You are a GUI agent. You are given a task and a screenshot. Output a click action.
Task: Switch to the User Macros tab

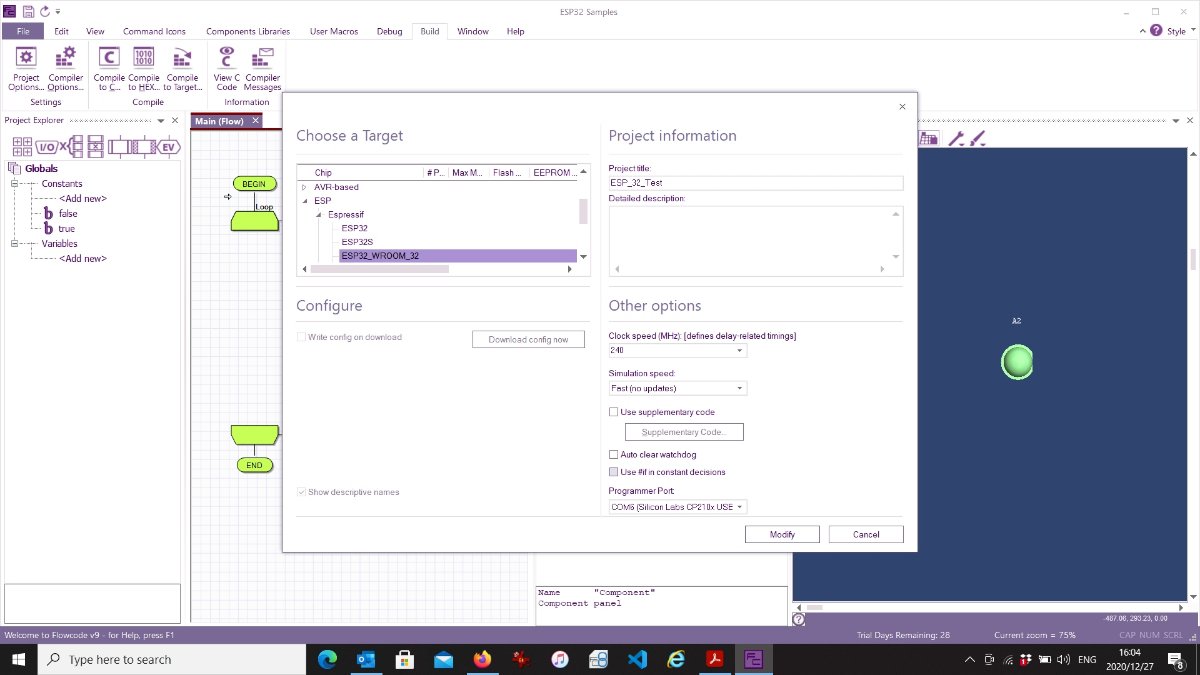333,31
